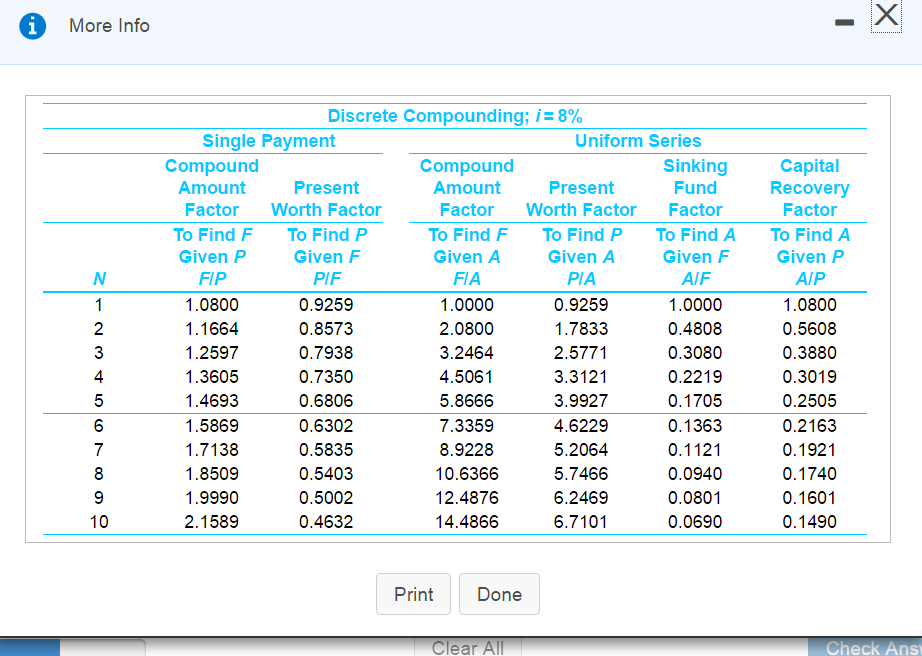
Task: Click the cell showing 8.9228
Action: 467,450
